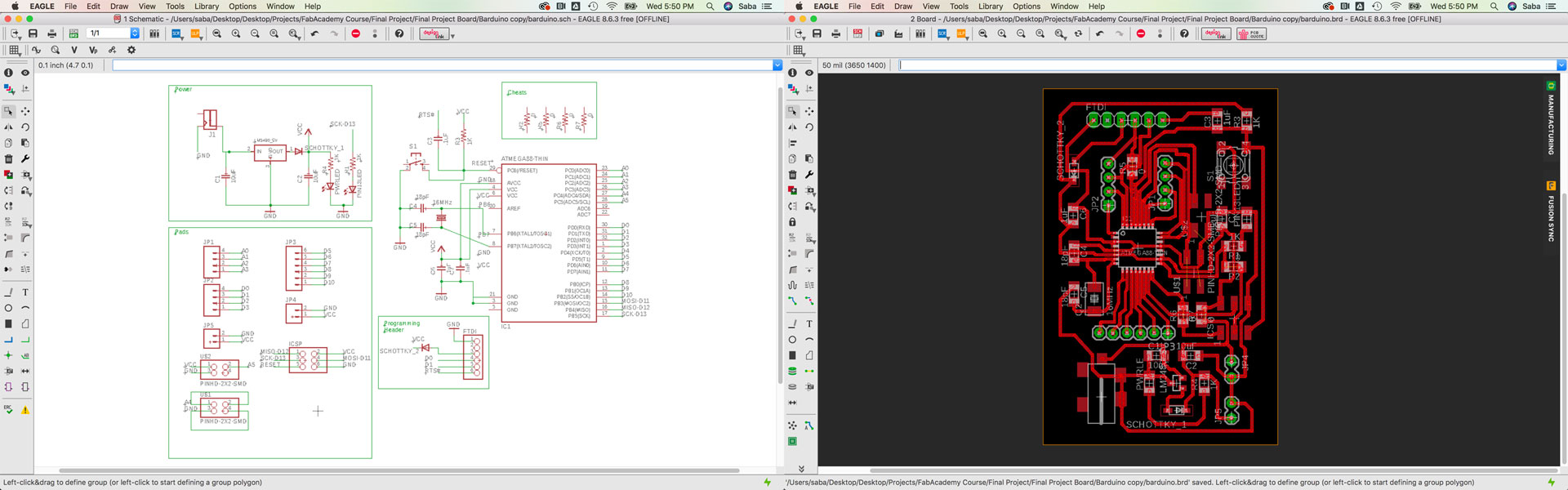The width and height of the screenshot is (1568, 490).
Task: Select the Text tool in schematic palette
Action: pyautogui.click(x=25, y=292)
